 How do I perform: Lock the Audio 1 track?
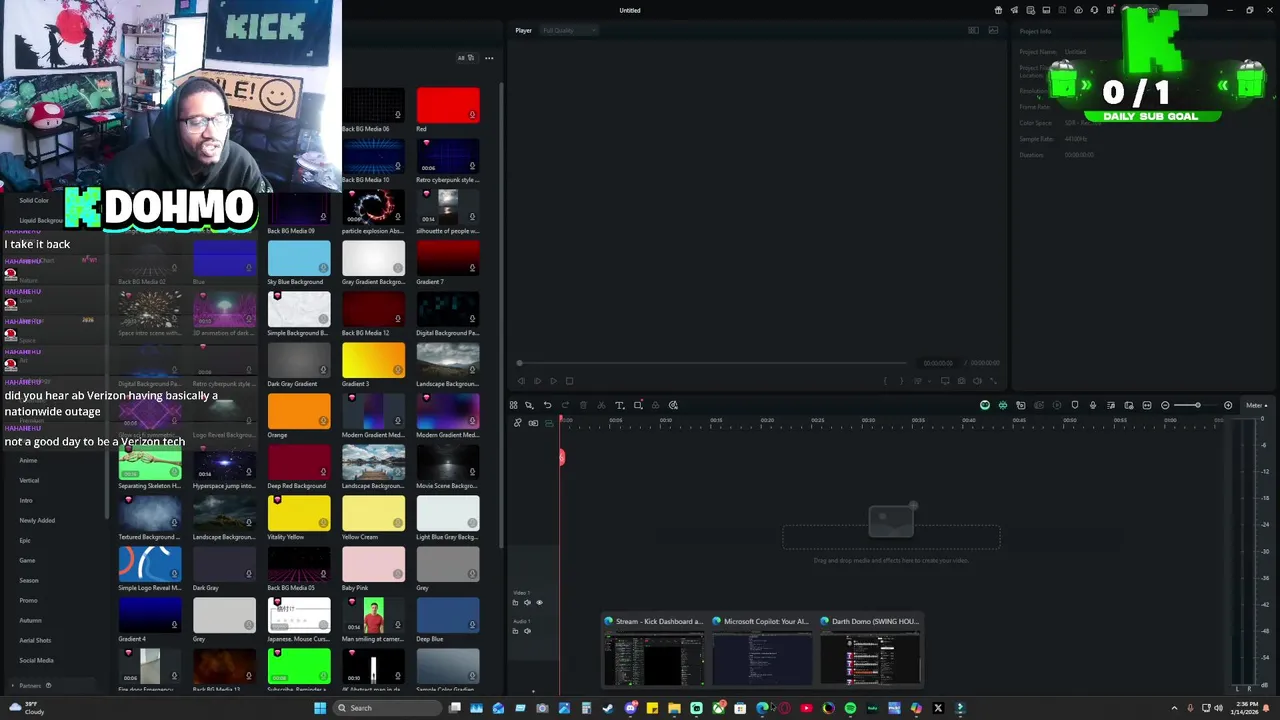pyautogui.click(x=515, y=631)
